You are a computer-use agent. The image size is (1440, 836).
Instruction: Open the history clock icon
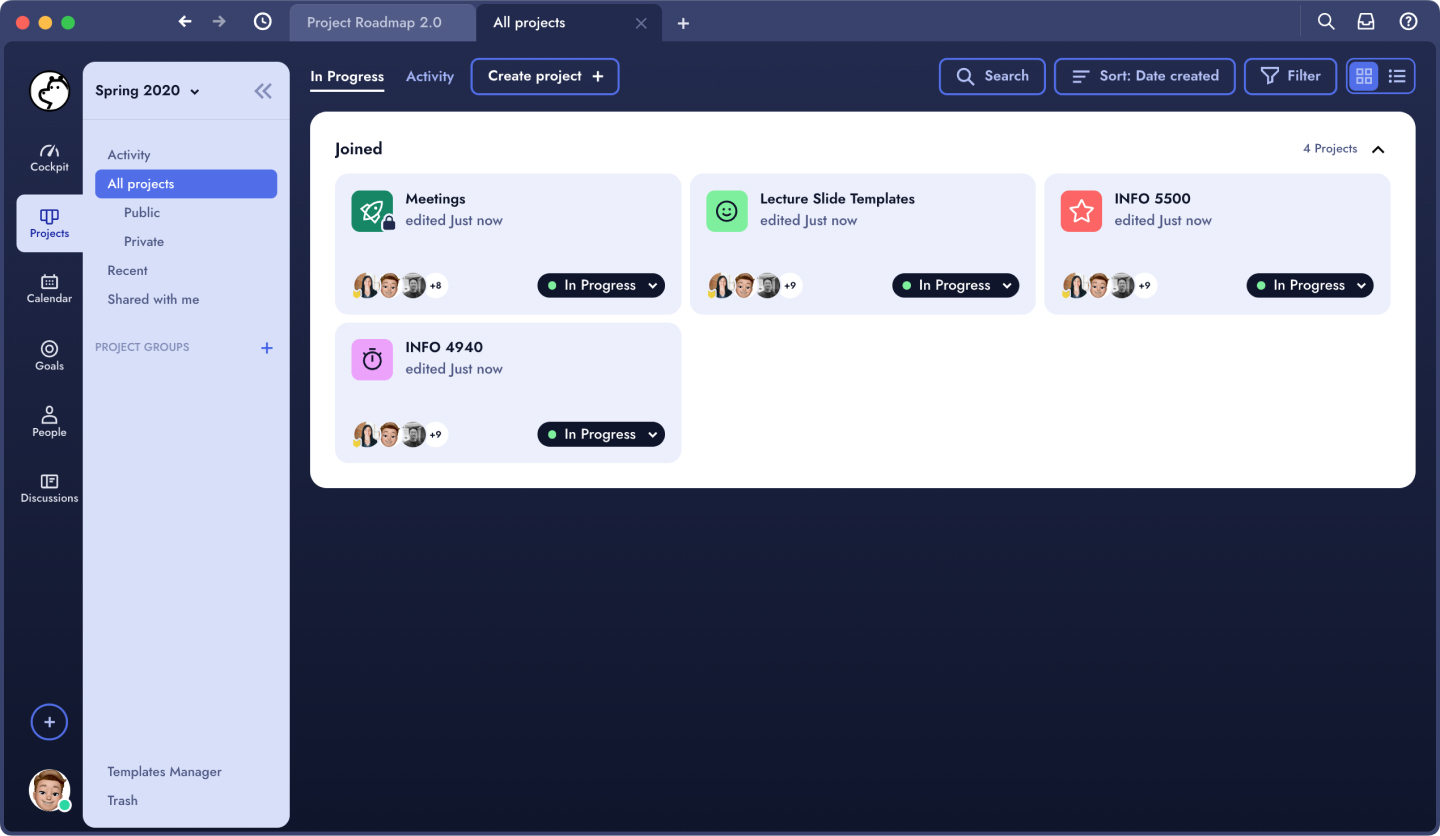pyautogui.click(x=262, y=21)
